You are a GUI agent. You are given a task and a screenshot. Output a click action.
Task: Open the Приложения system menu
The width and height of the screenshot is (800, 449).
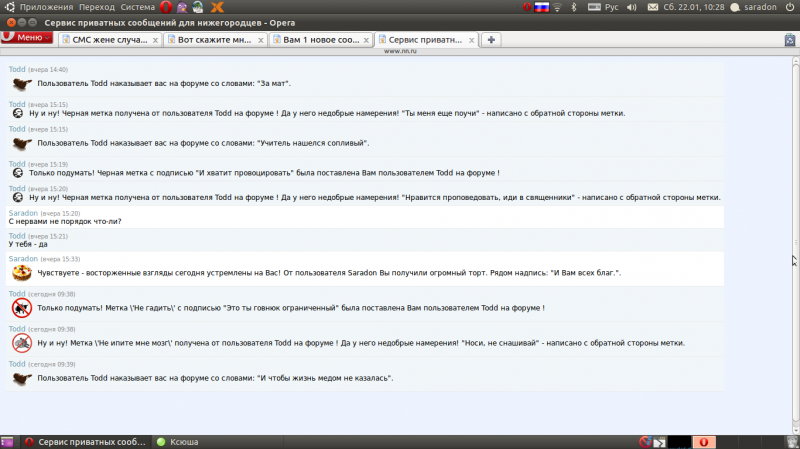click(x=39, y=7)
